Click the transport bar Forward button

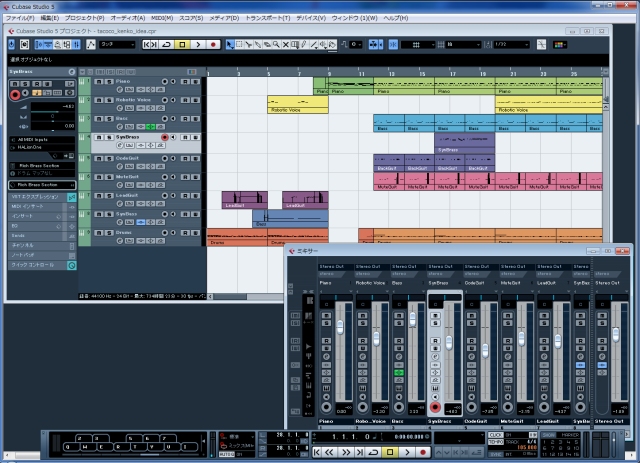pyautogui.click(x=346, y=452)
